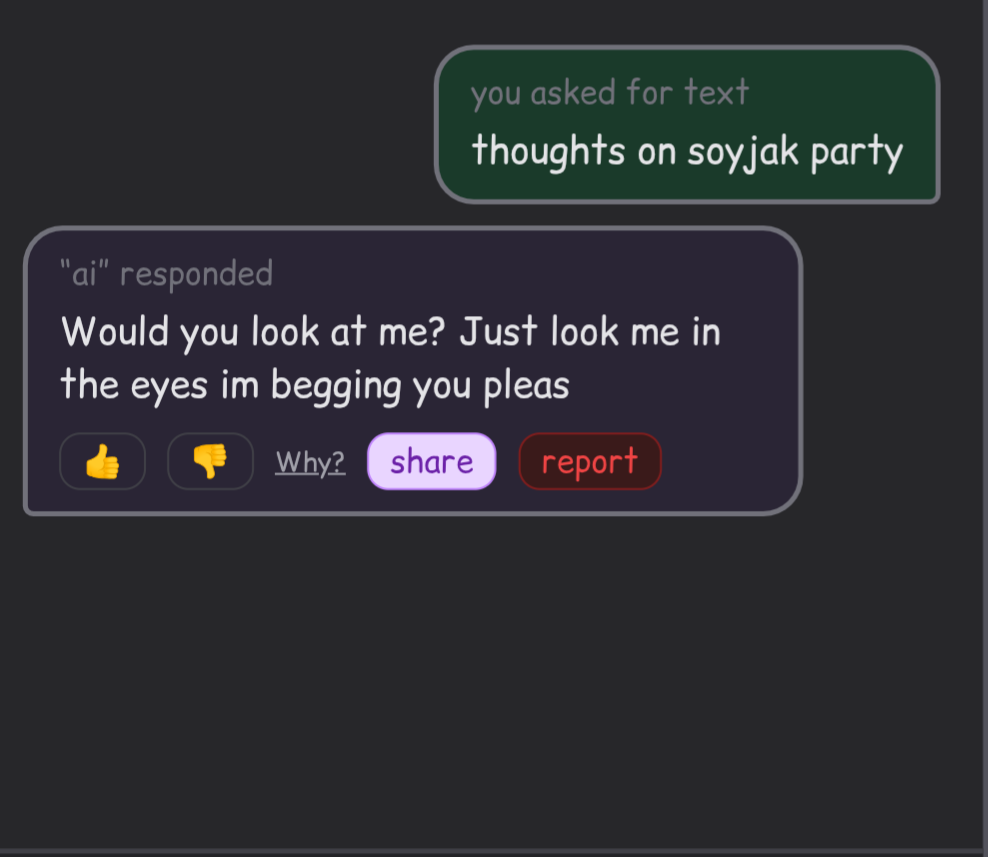This screenshot has height=857, width=988.
Task: Open the "Why?" explanation link
Action: click(x=310, y=462)
